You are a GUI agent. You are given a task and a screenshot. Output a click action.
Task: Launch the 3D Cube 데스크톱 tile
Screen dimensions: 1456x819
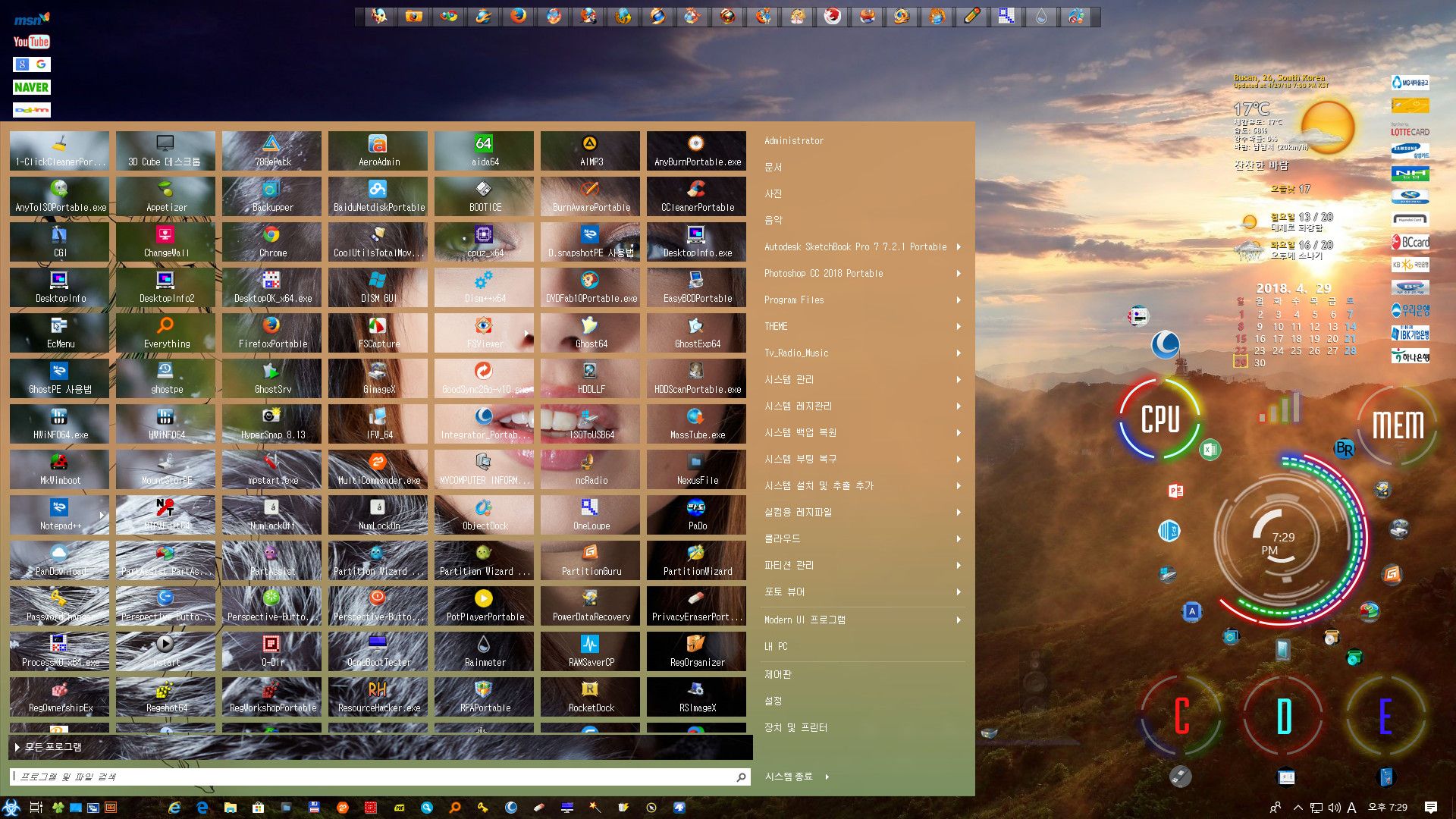pyautogui.click(x=165, y=150)
